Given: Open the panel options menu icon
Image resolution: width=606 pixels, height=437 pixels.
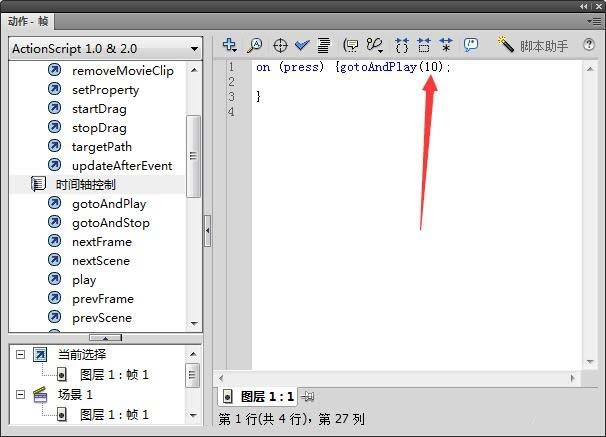Looking at the screenshot, I should 594,21.
